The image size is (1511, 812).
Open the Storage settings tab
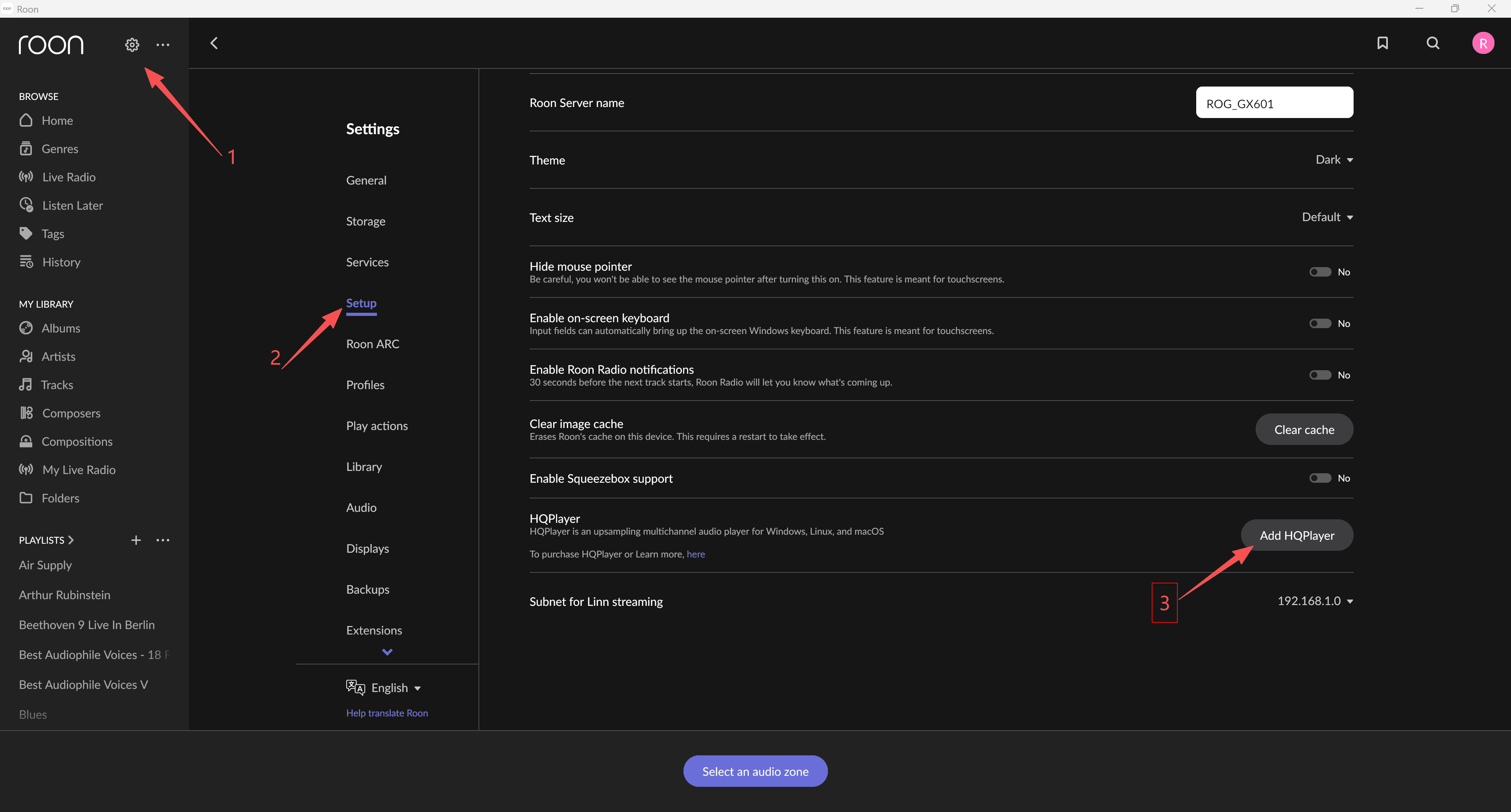click(366, 221)
